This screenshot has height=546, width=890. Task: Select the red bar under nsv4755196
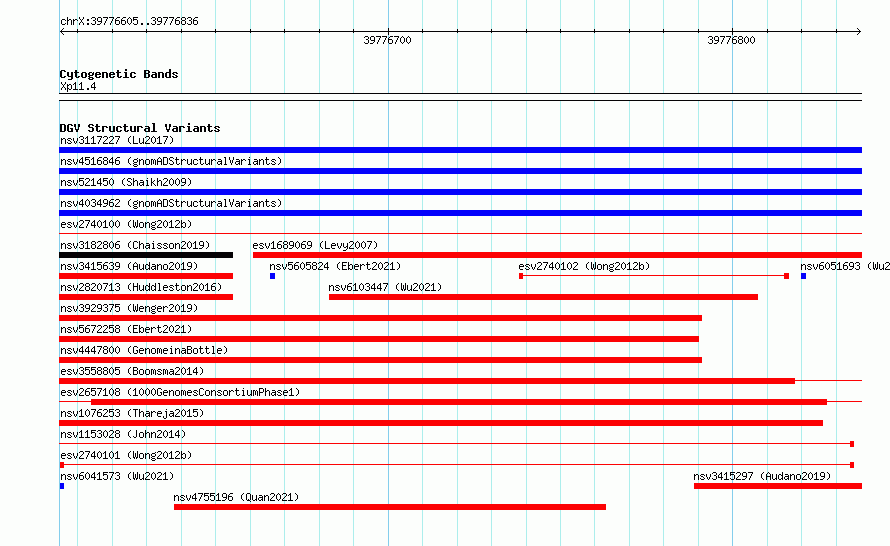[x=390, y=507]
